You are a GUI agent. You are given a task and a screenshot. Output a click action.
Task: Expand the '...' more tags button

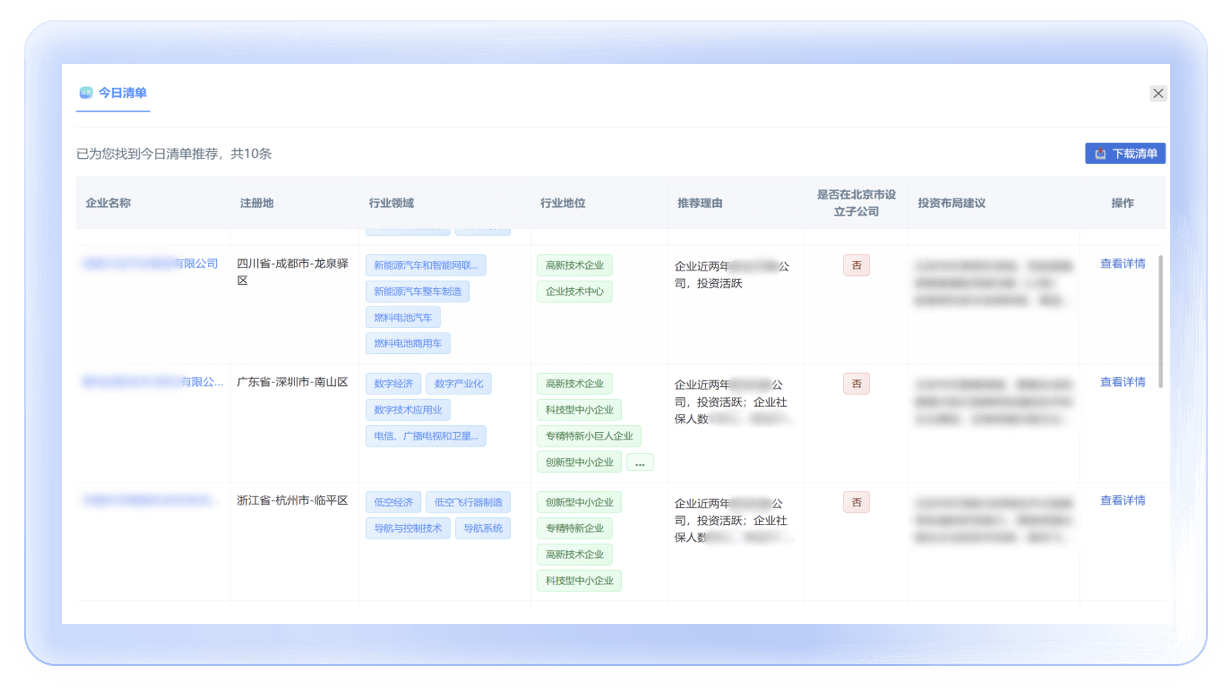(640, 462)
